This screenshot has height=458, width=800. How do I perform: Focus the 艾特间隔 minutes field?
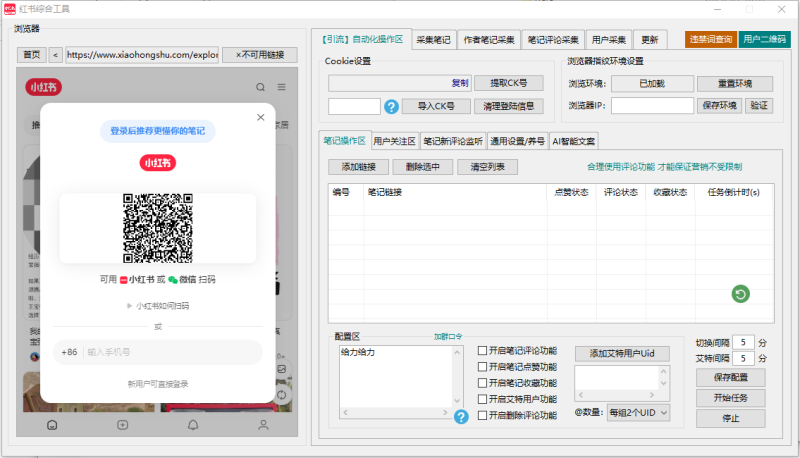coord(743,359)
